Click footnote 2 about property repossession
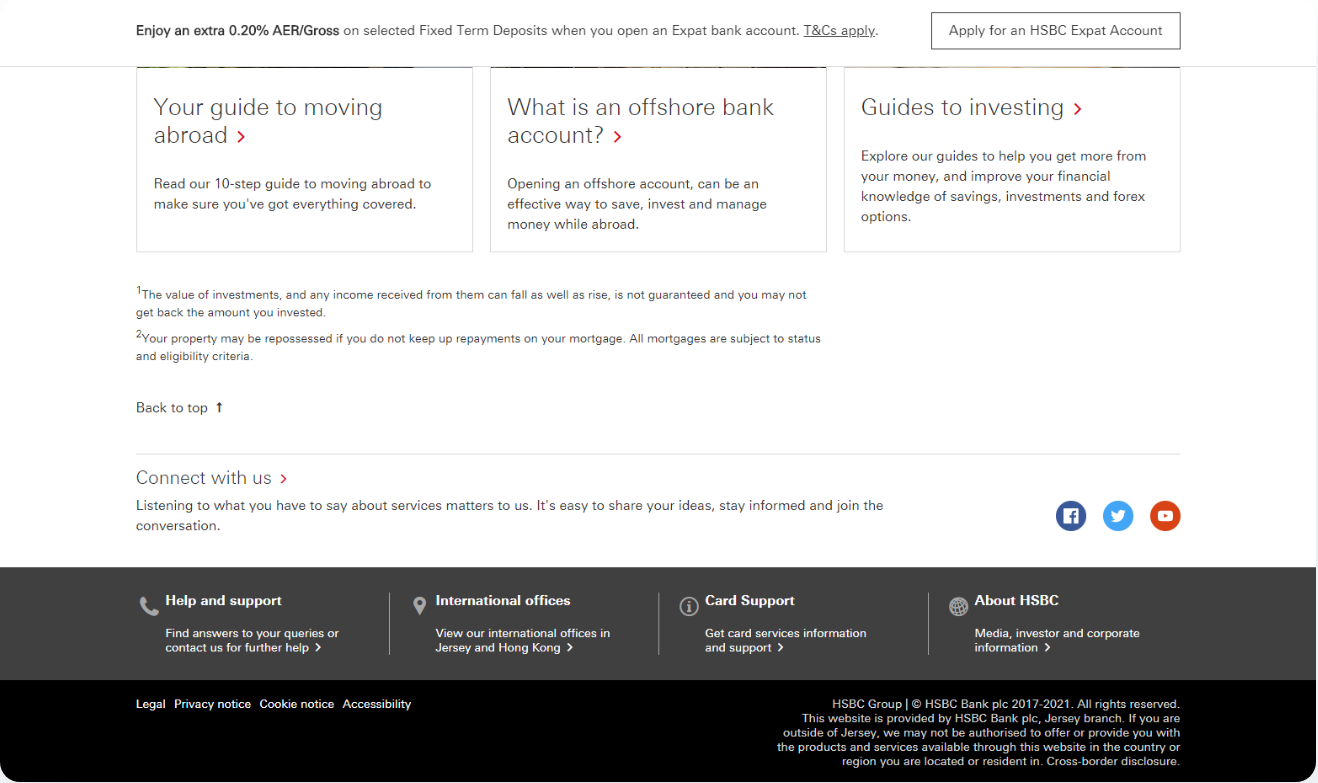Image resolution: width=1318 pixels, height=783 pixels. [x=478, y=347]
